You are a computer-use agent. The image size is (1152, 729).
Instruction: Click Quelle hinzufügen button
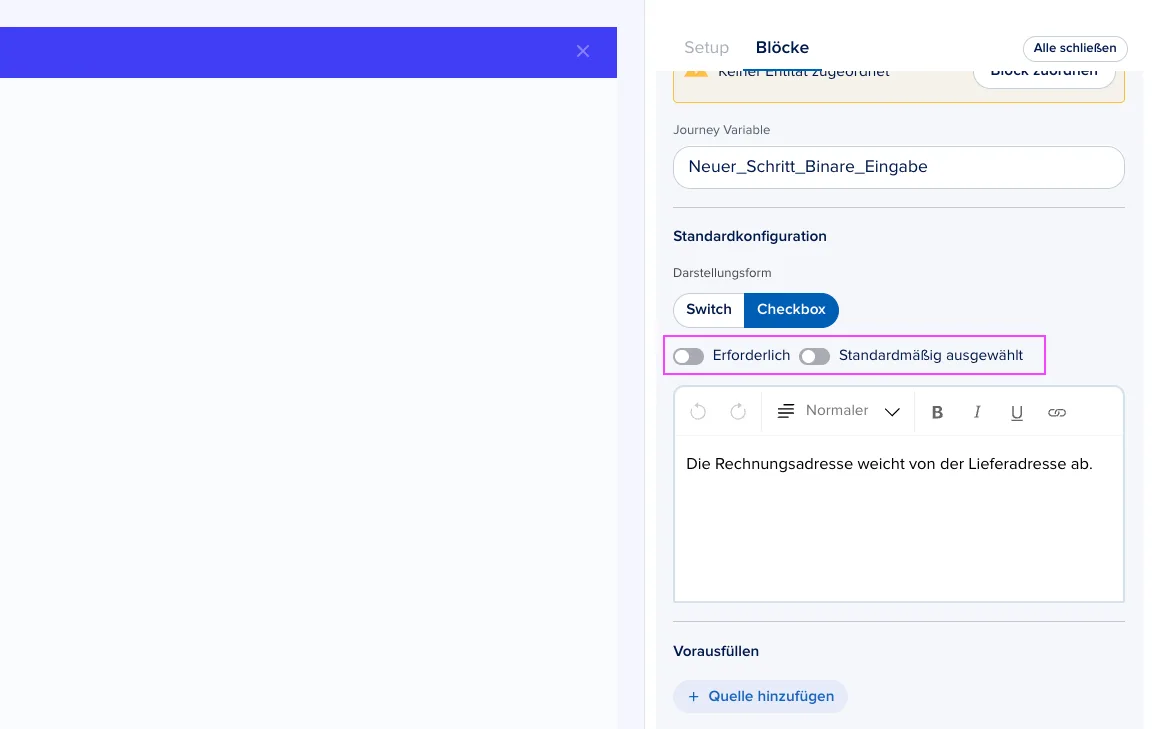pos(760,696)
